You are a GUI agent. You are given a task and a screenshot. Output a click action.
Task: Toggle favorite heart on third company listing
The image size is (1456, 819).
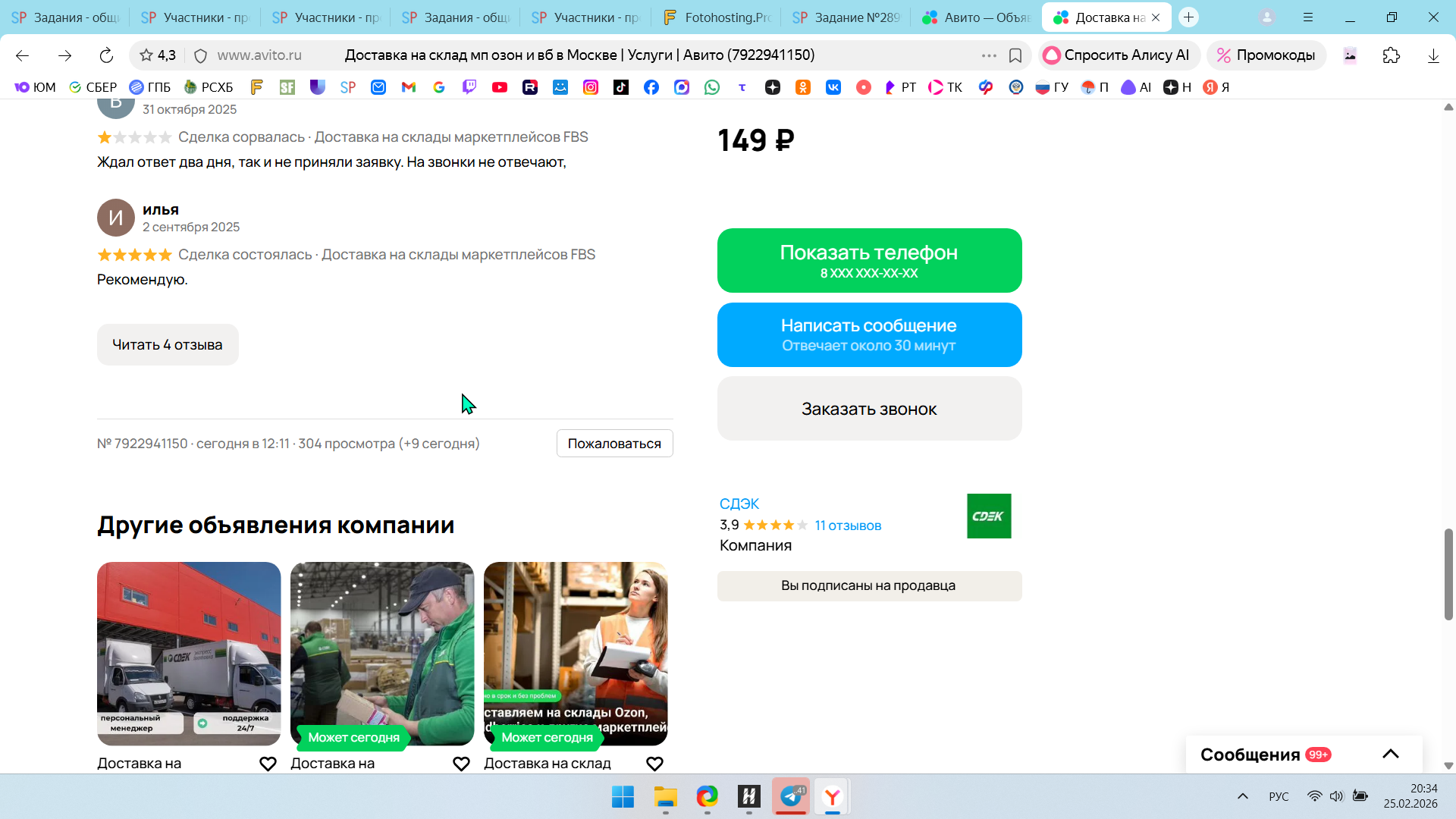click(x=654, y=764)
